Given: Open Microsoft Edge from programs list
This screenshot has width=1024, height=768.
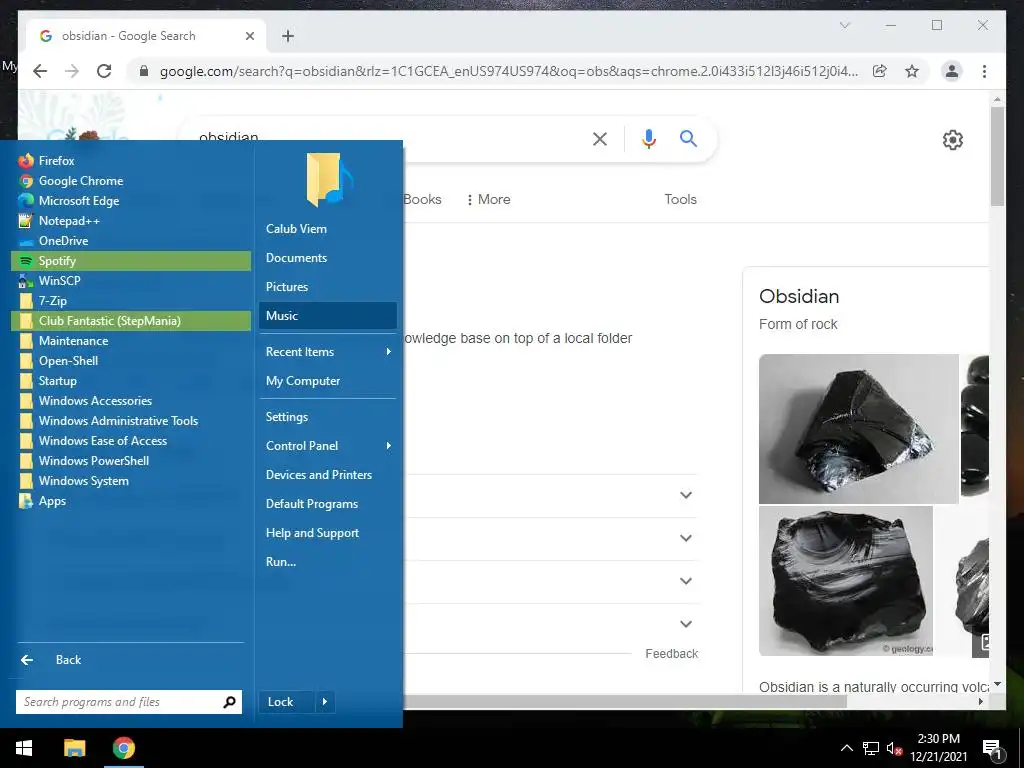Looking at the screenshot, I should pos(131,200).
